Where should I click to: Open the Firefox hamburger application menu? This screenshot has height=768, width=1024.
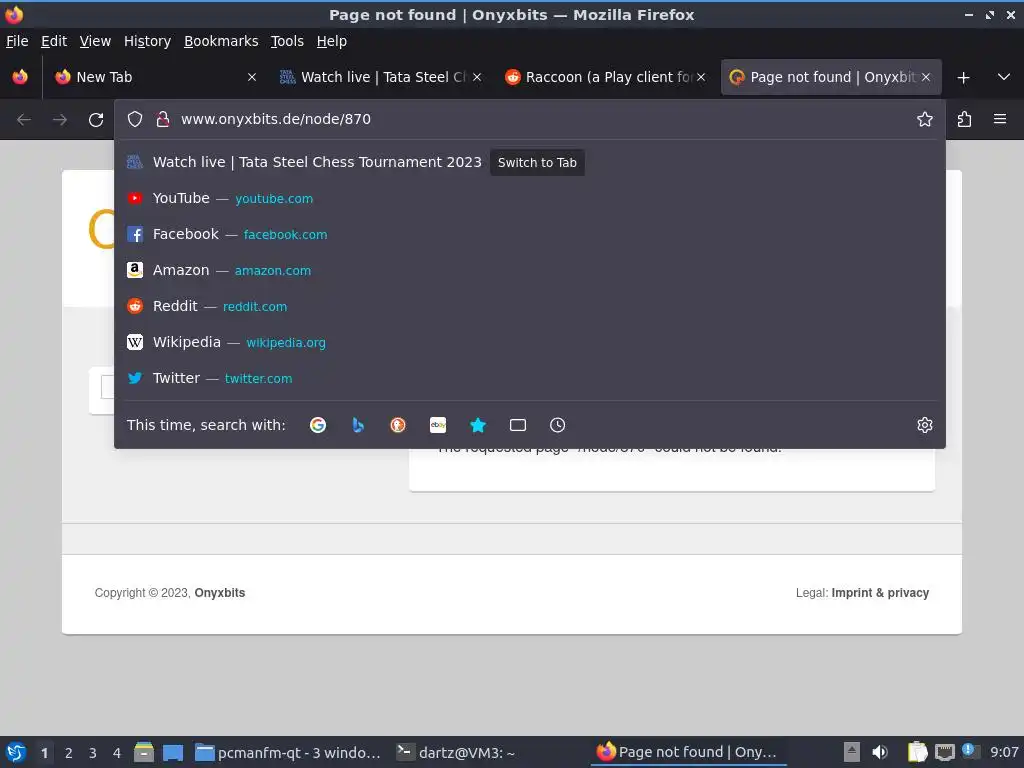(x=1000, y=119)
